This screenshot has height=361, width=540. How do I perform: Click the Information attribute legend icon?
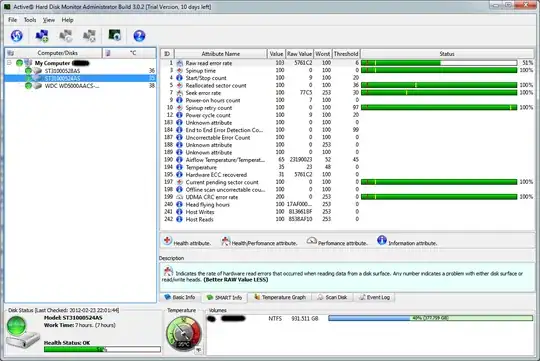382,240
